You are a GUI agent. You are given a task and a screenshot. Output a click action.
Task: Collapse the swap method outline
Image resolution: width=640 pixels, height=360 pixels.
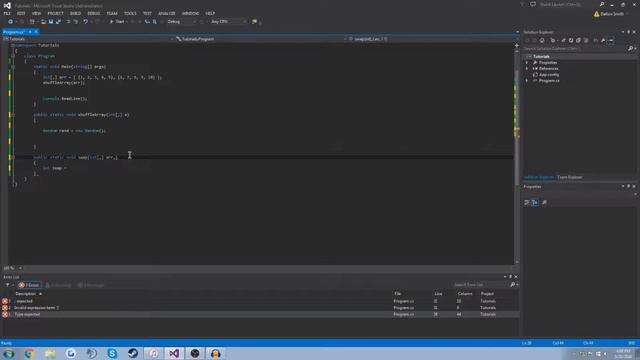click(13, 157)
